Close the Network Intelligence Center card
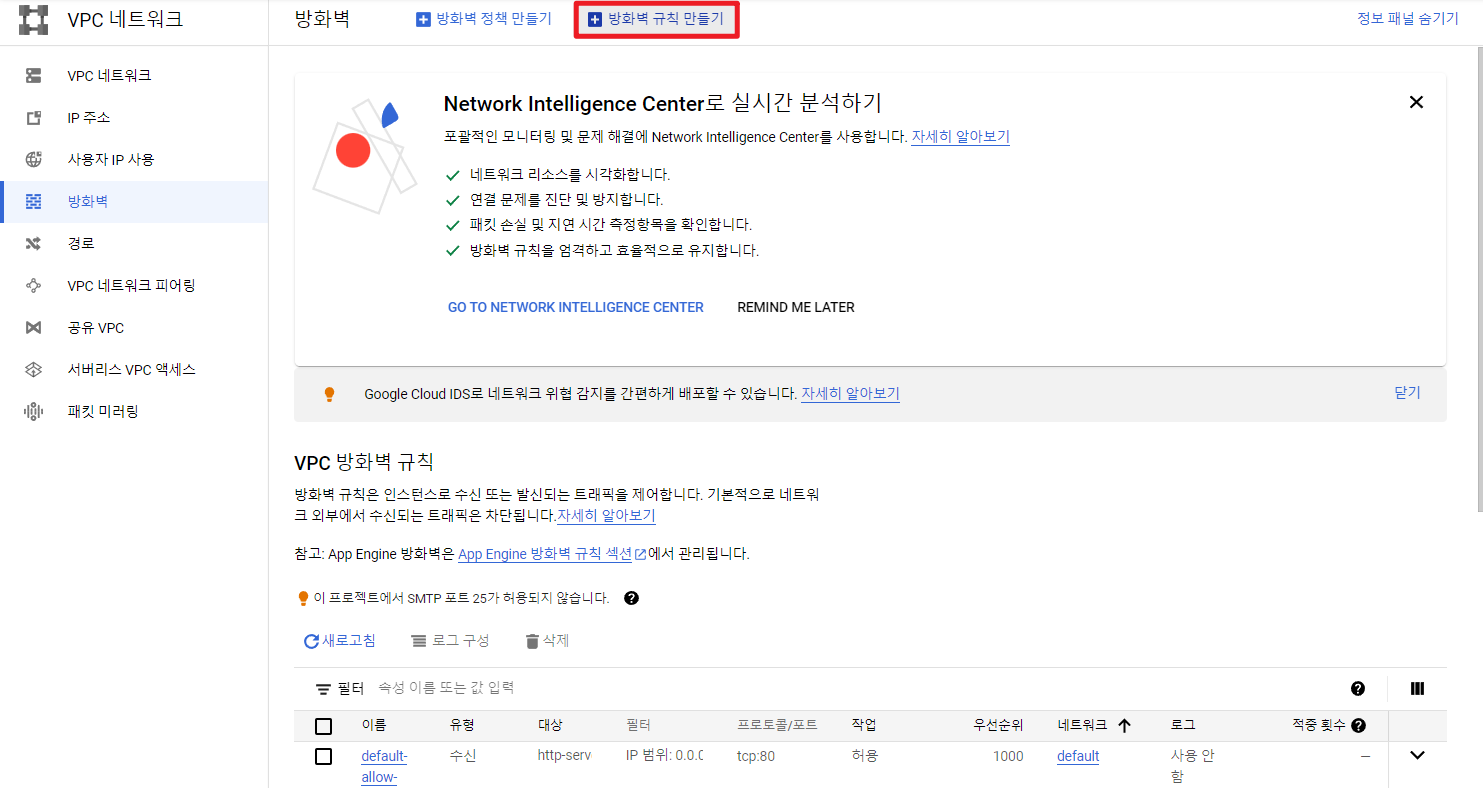This screenshot has height=788, width=1483. pos(1416,102)
